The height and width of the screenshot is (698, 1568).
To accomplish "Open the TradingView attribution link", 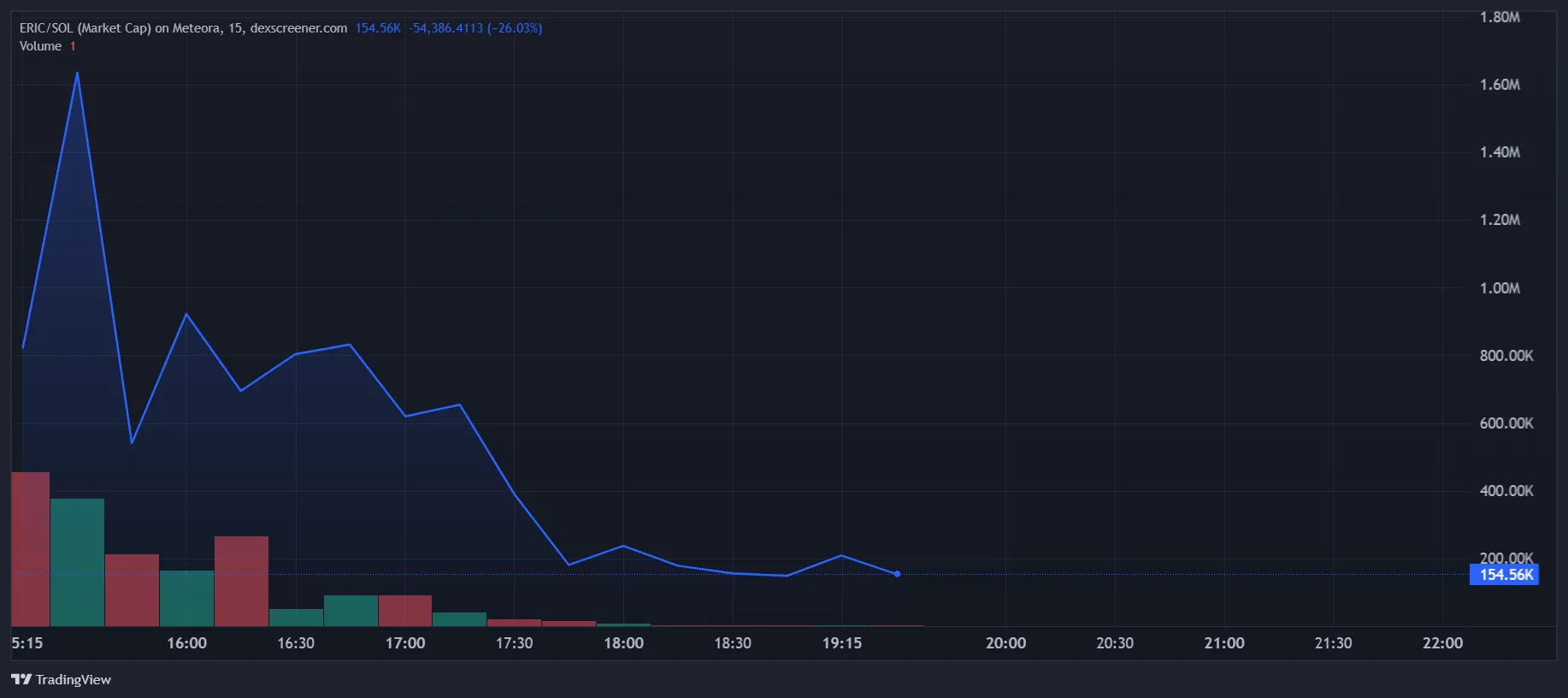I will click(61, 679).
